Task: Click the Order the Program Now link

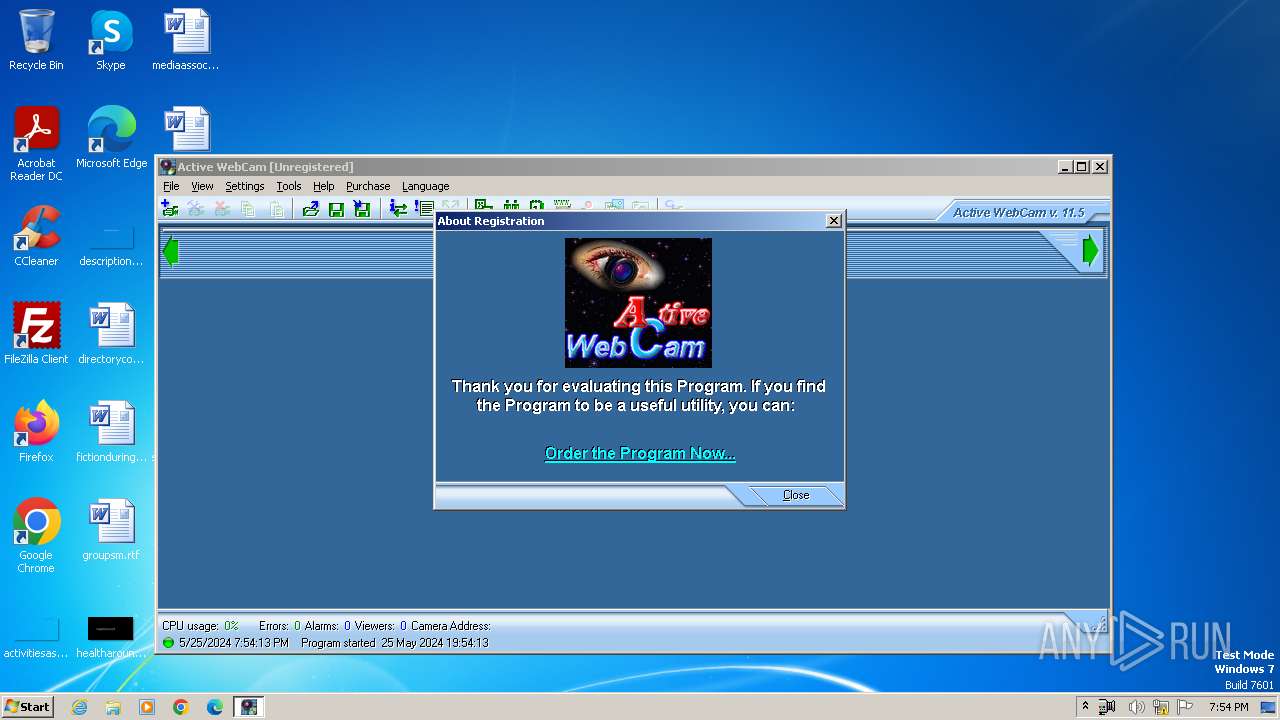Action: coord(640,453)
